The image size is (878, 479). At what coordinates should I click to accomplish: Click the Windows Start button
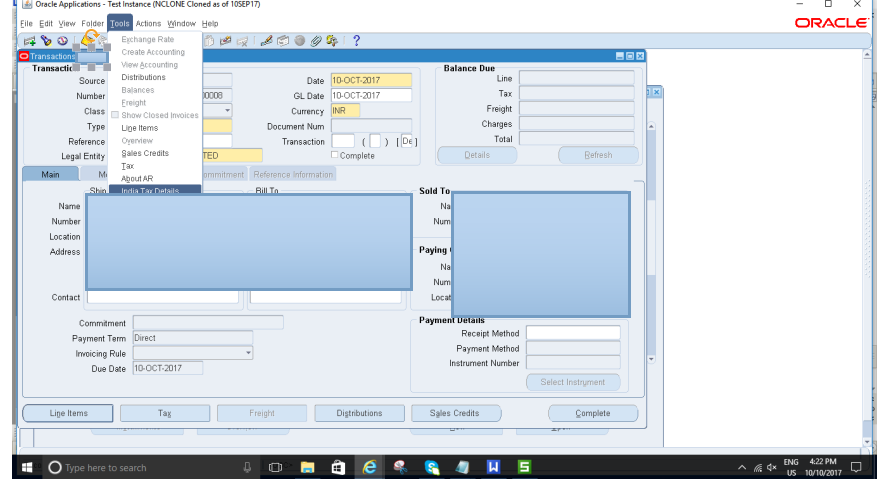[x=26, y=467]
